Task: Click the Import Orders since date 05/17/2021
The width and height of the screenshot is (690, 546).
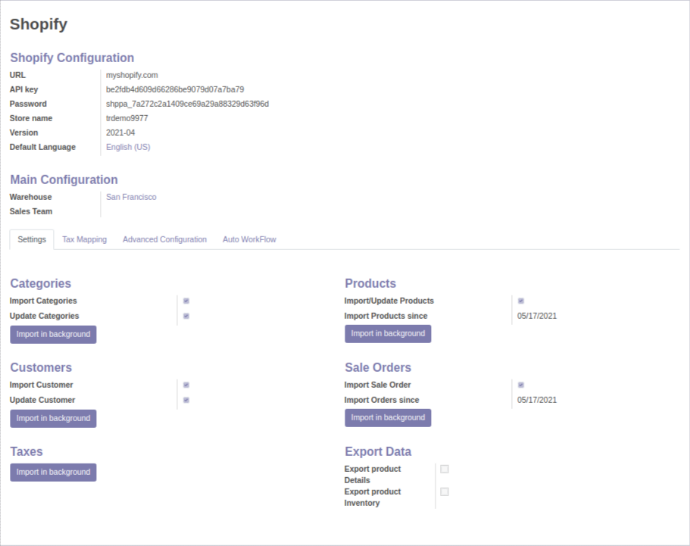Action: 537,400
